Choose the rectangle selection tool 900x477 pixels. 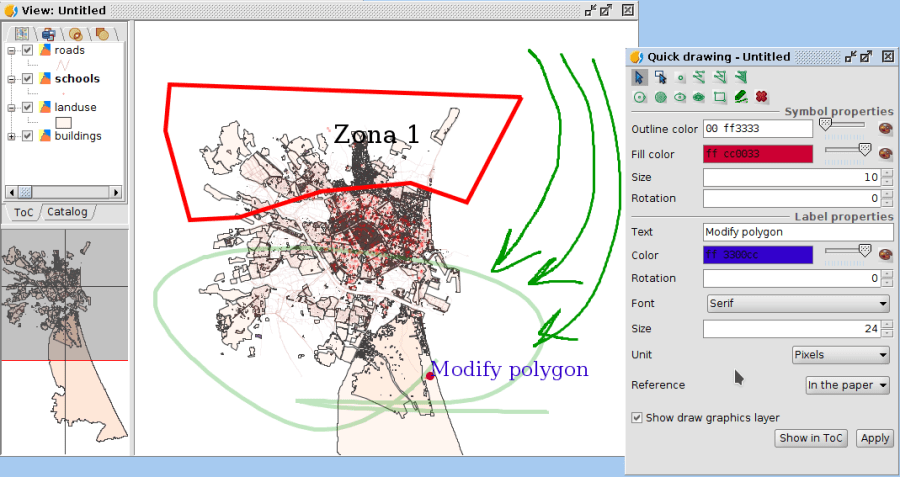(x=660, y=77)
